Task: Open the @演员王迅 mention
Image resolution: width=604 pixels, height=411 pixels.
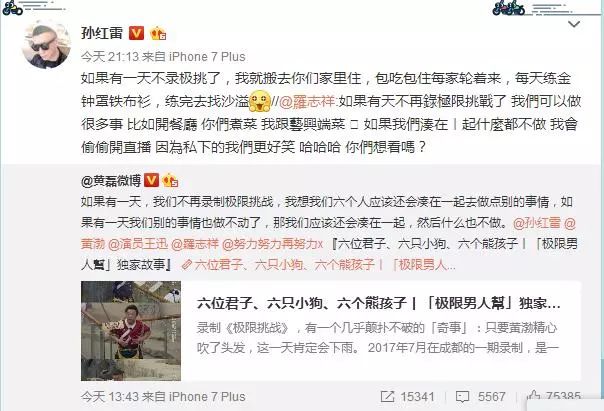Action: (138, 244)
